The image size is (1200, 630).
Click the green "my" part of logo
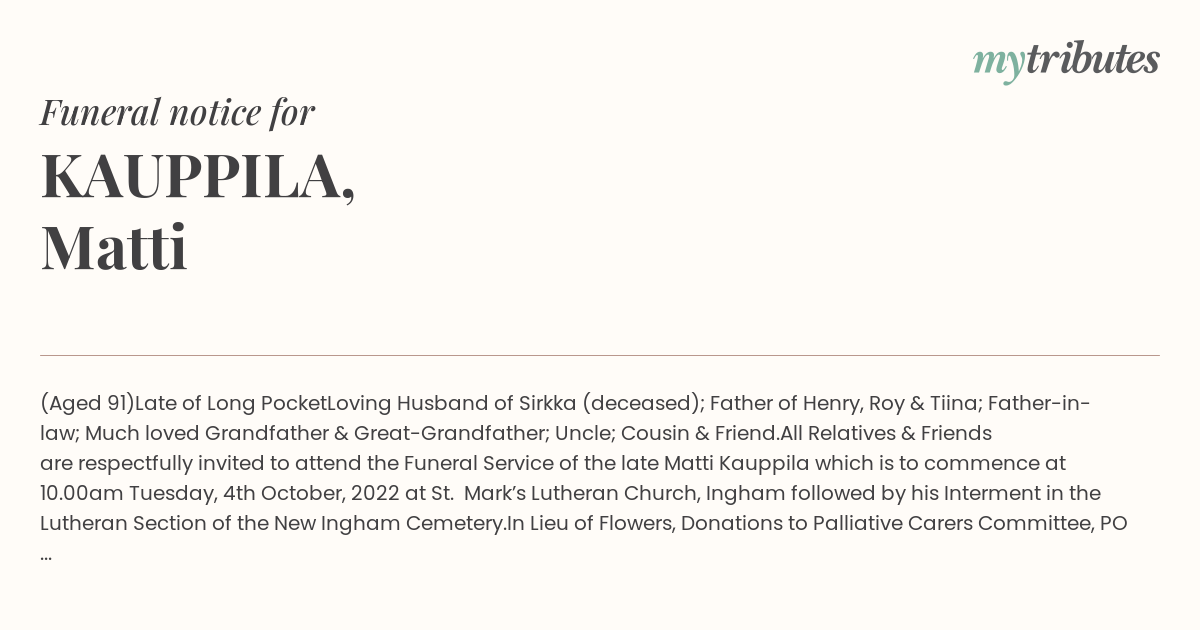[998, 64]
